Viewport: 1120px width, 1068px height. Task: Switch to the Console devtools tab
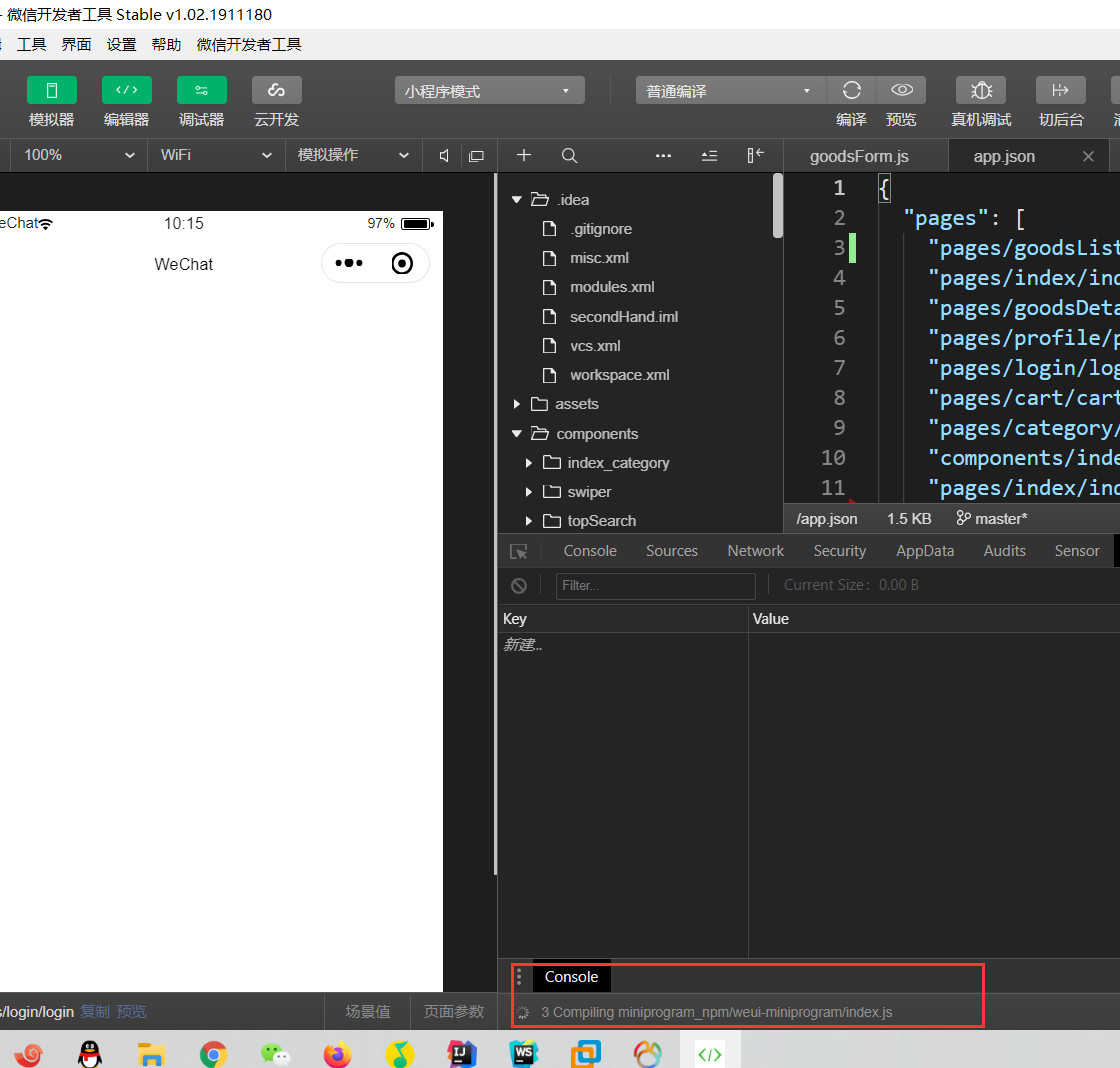(x=589, y=551)
